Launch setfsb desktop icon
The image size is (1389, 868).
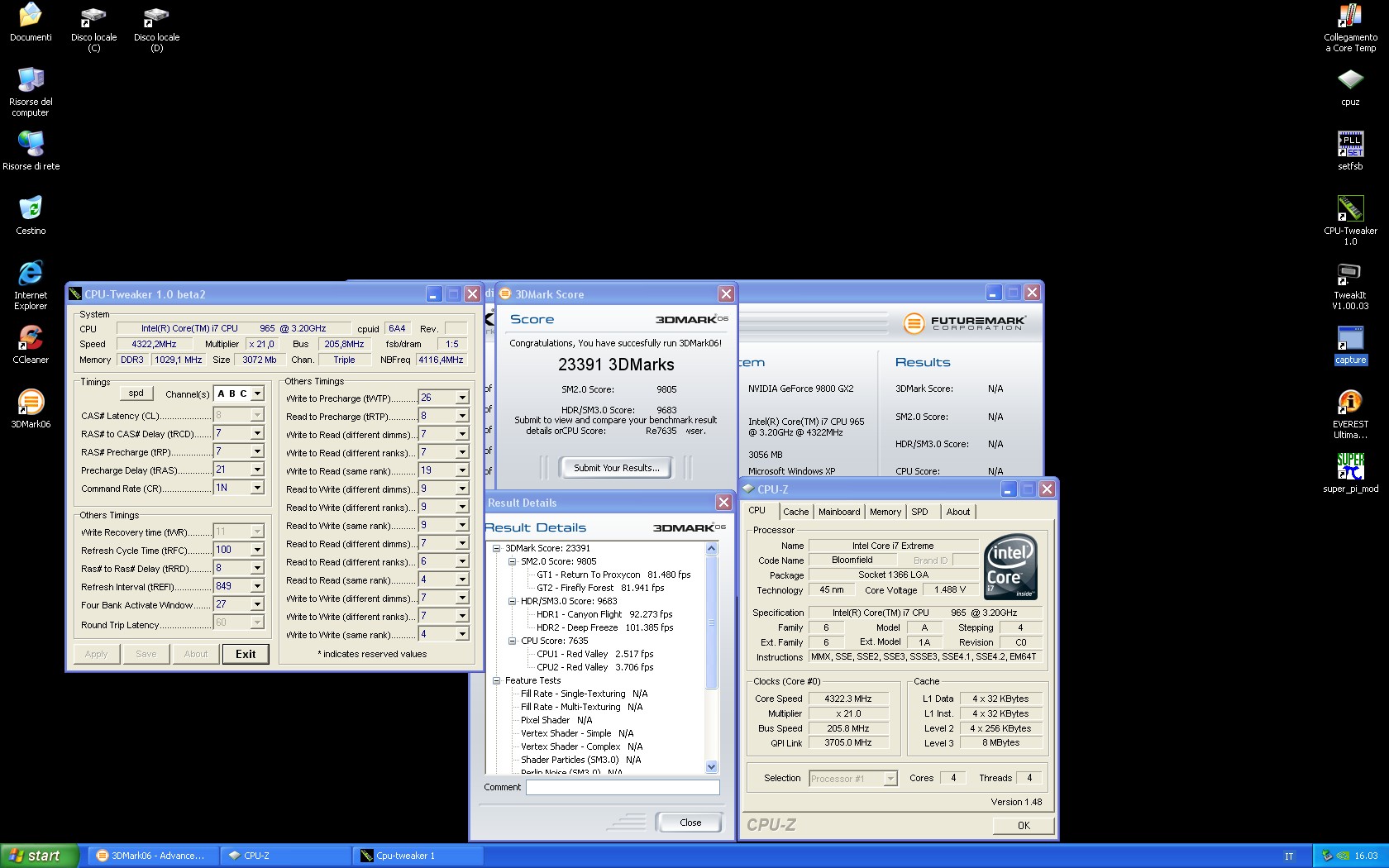coord(1350,150)
